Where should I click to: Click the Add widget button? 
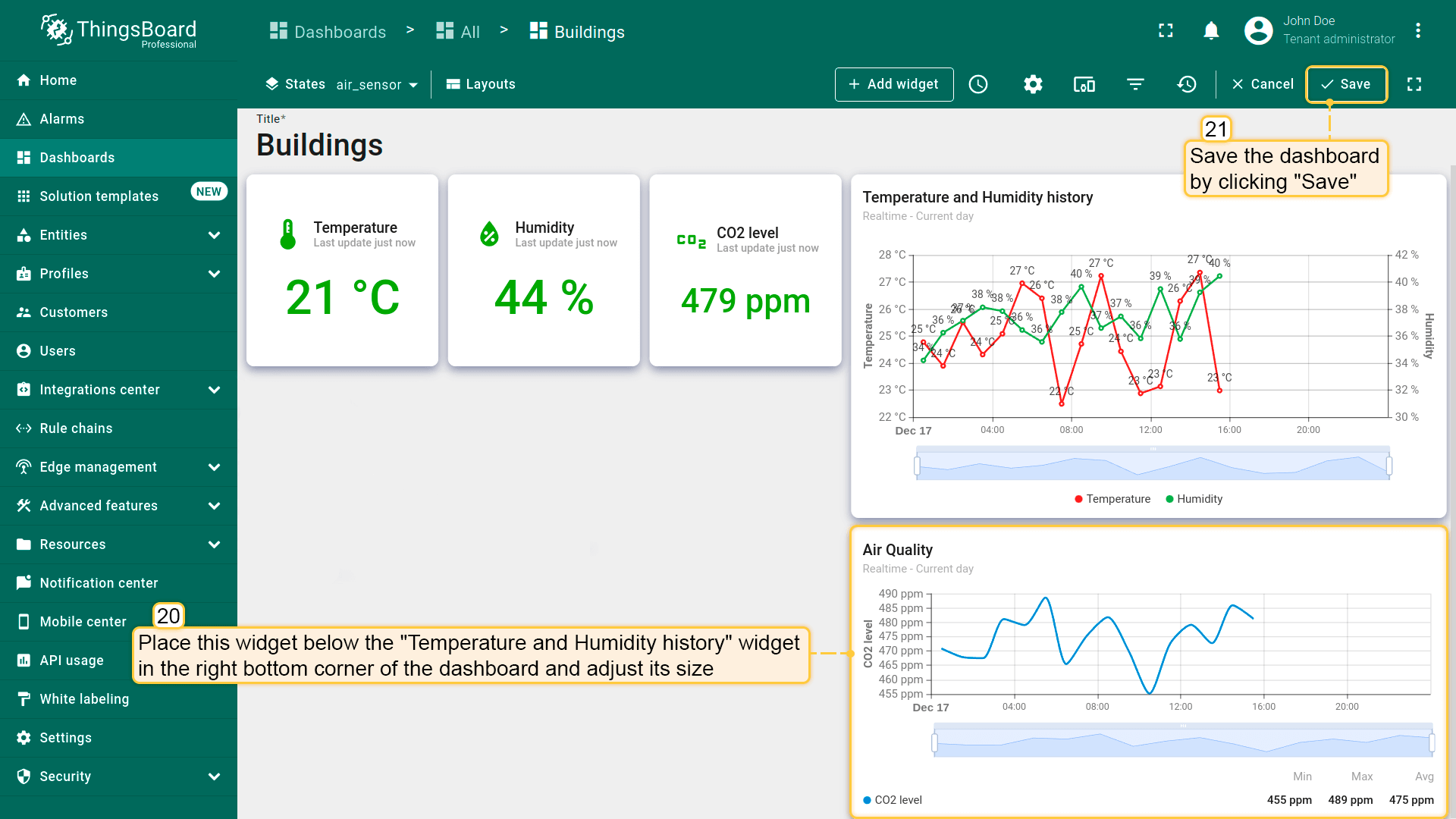894,84
